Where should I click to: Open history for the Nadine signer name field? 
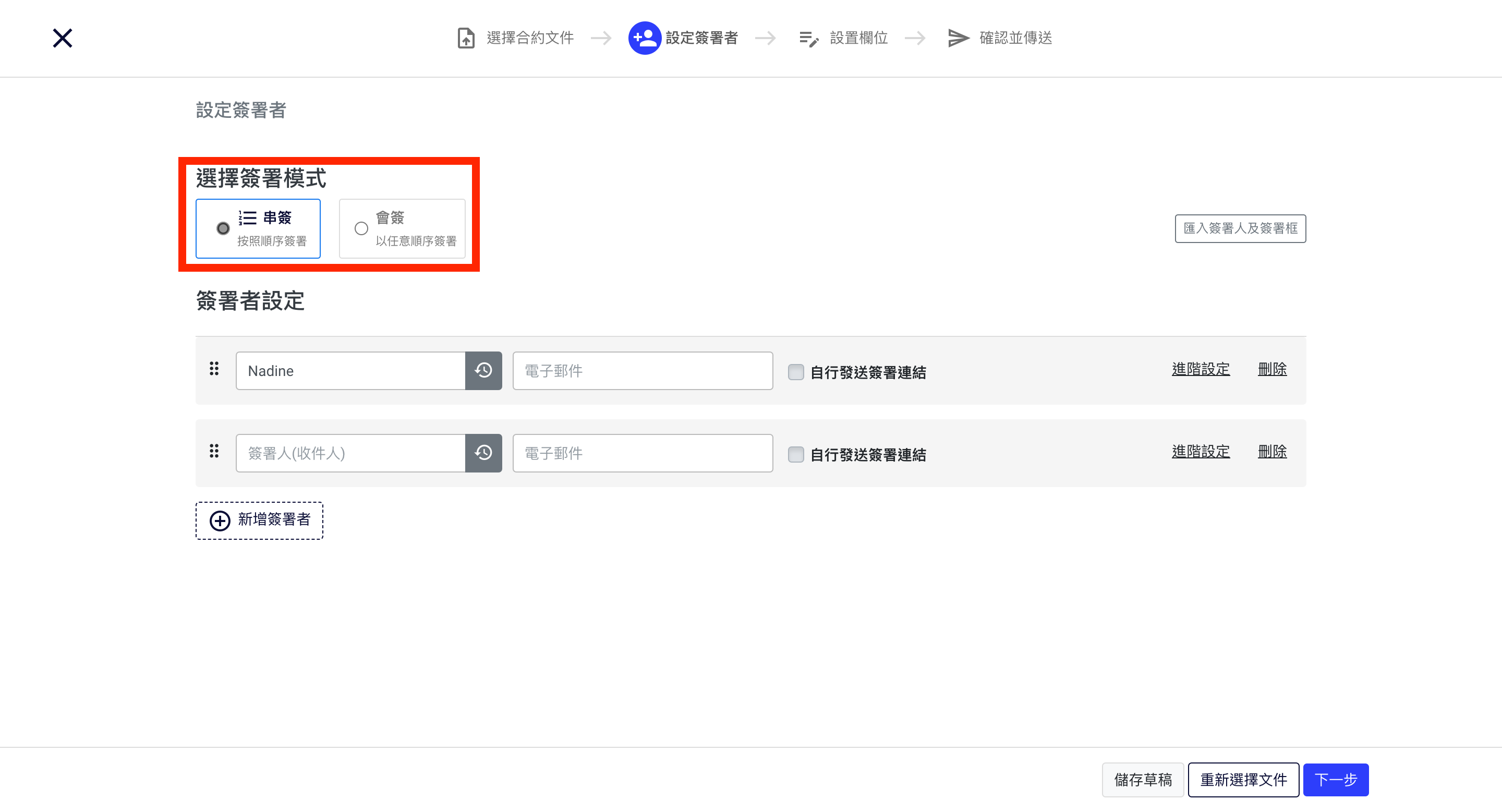pos(483,371)
